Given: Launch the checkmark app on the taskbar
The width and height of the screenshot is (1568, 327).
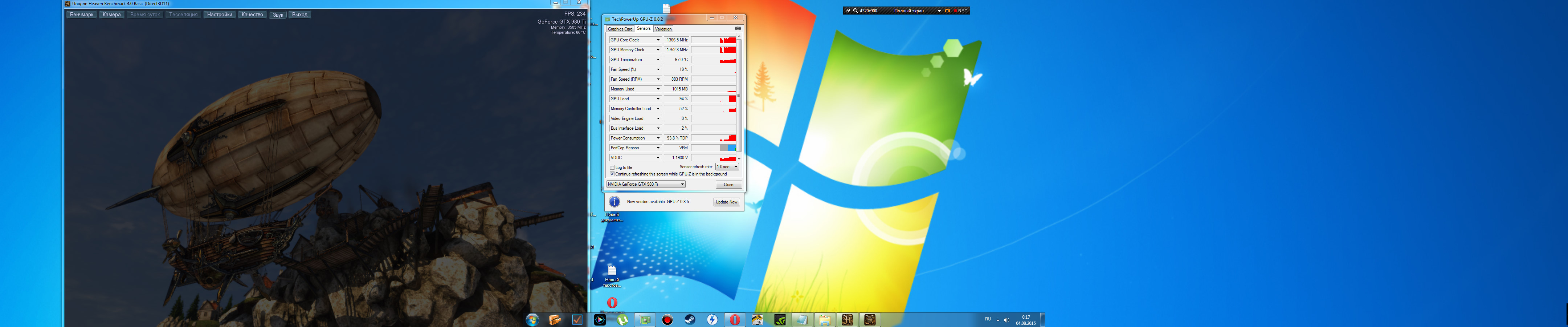Looking at the screenshot, I should [x=577, y=320].
